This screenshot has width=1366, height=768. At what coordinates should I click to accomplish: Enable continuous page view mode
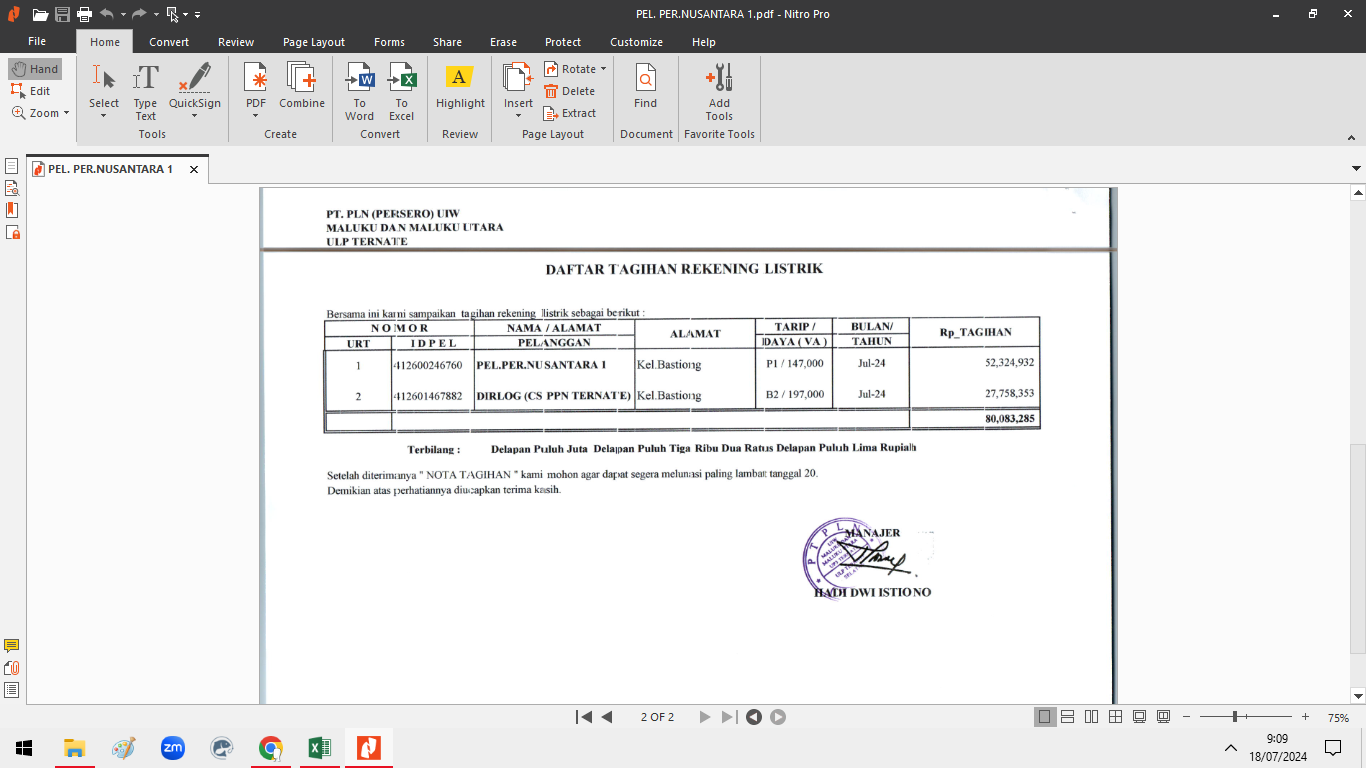[x=1068, y=717]
